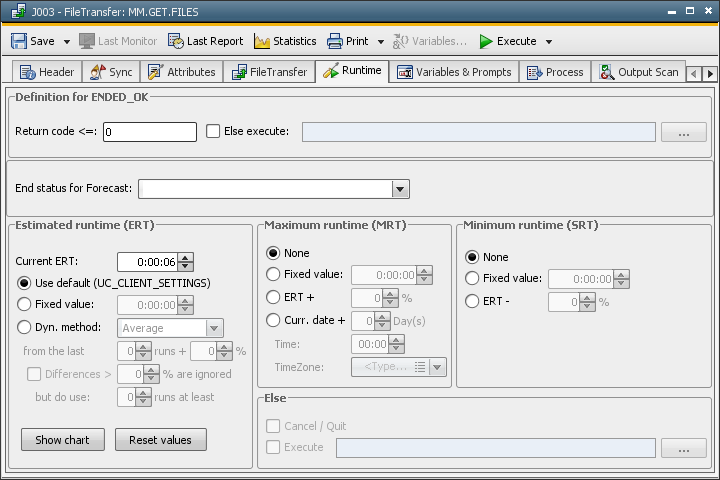The width and height of the screenshot is (720, 480).
Task: Switch to the Header tab
Action: pos(47,72)
